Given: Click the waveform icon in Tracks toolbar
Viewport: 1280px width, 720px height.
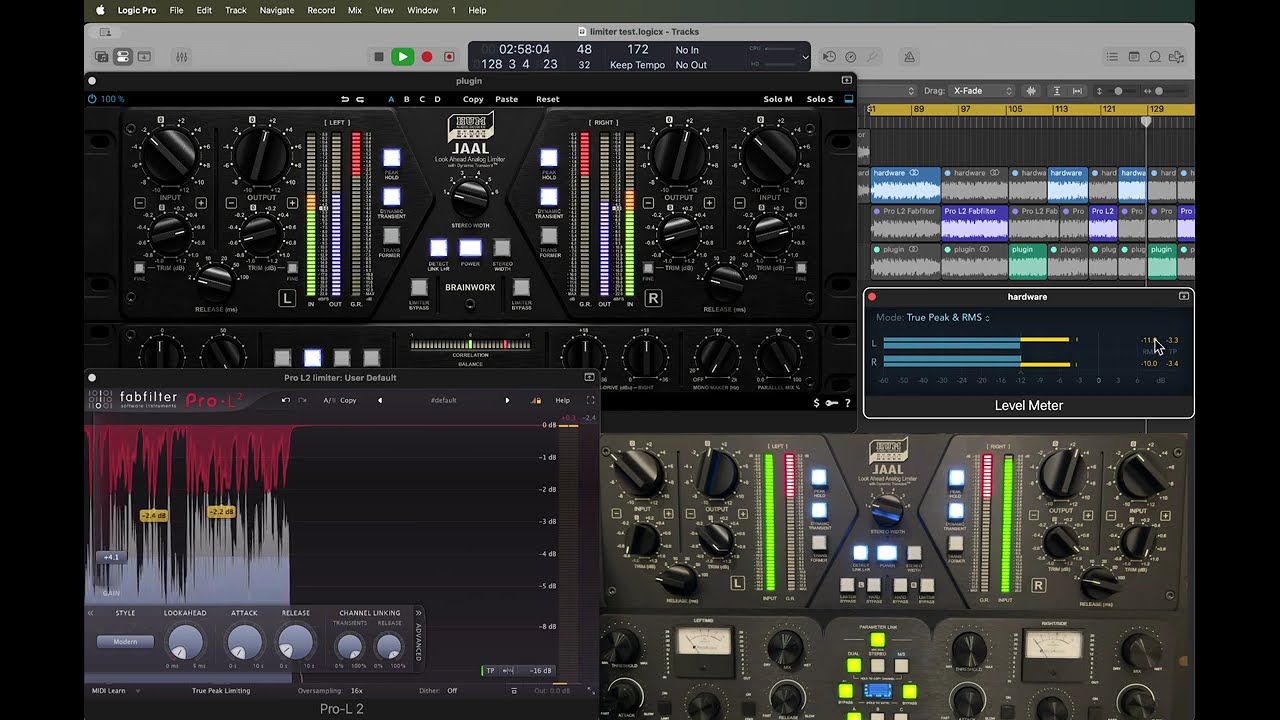Looking at the screenshot, I should [x=1032, y=91].
